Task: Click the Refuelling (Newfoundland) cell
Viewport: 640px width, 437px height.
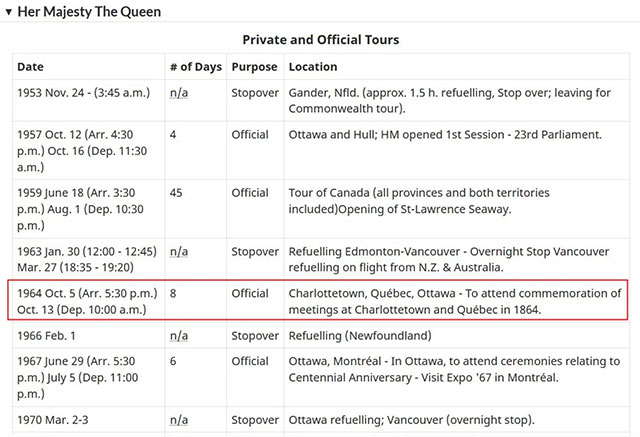Action: pyautogui.click(x=457, y=335)
